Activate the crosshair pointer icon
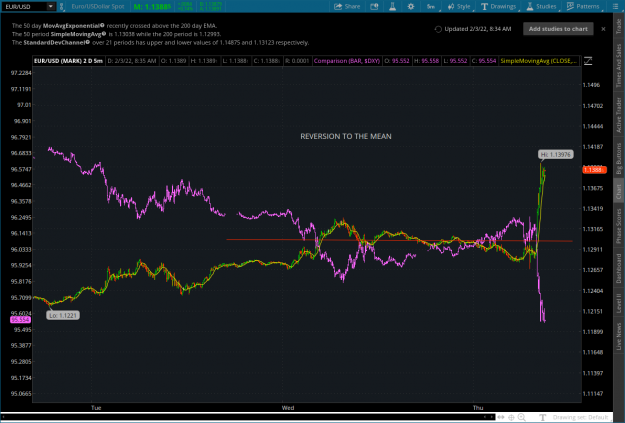Screen dimensions: 625x423 pyautogui.click(x=511, y=417)
